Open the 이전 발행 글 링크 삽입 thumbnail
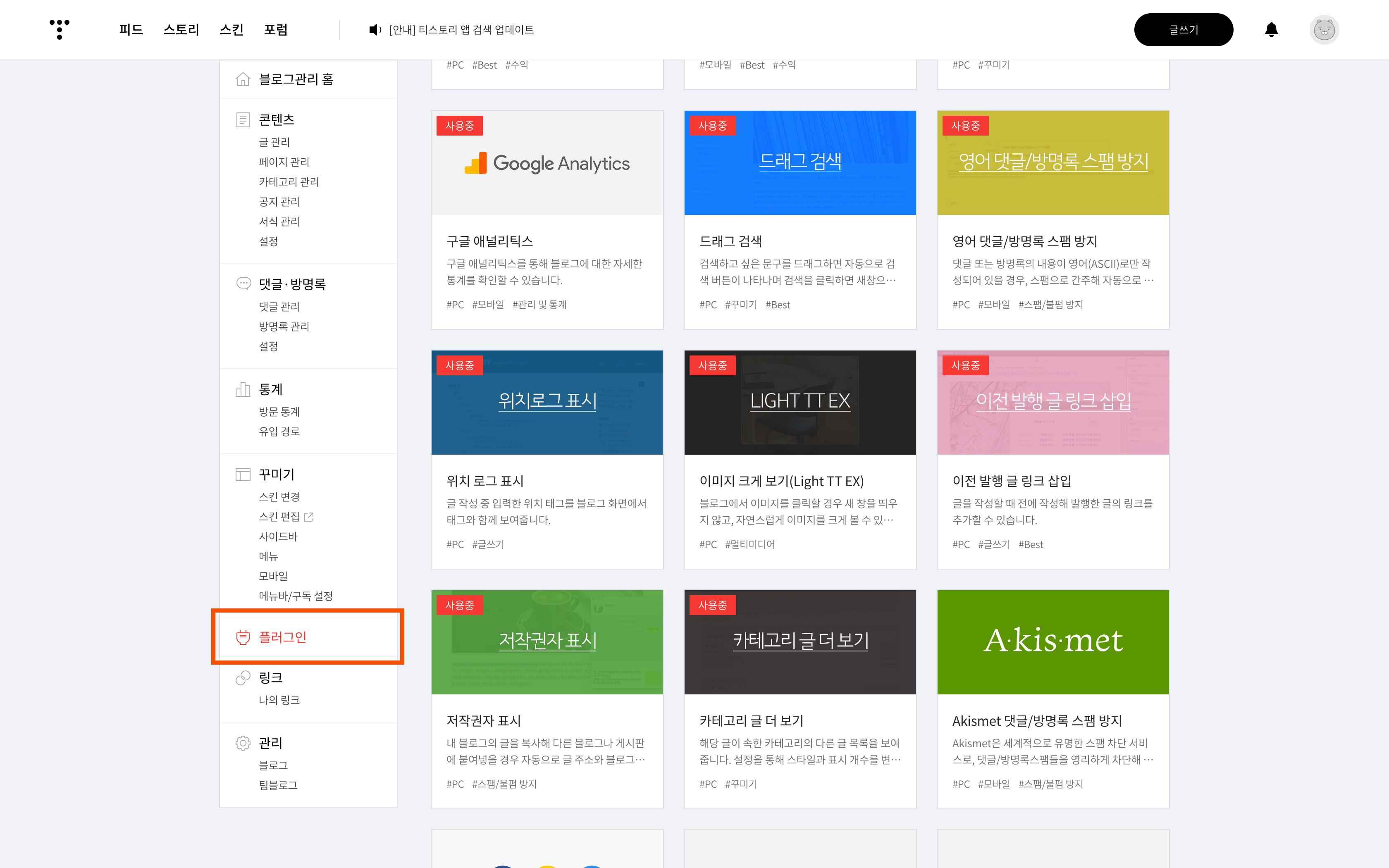This screenshot has height=868, width=1389. [x=1053, y=403]
